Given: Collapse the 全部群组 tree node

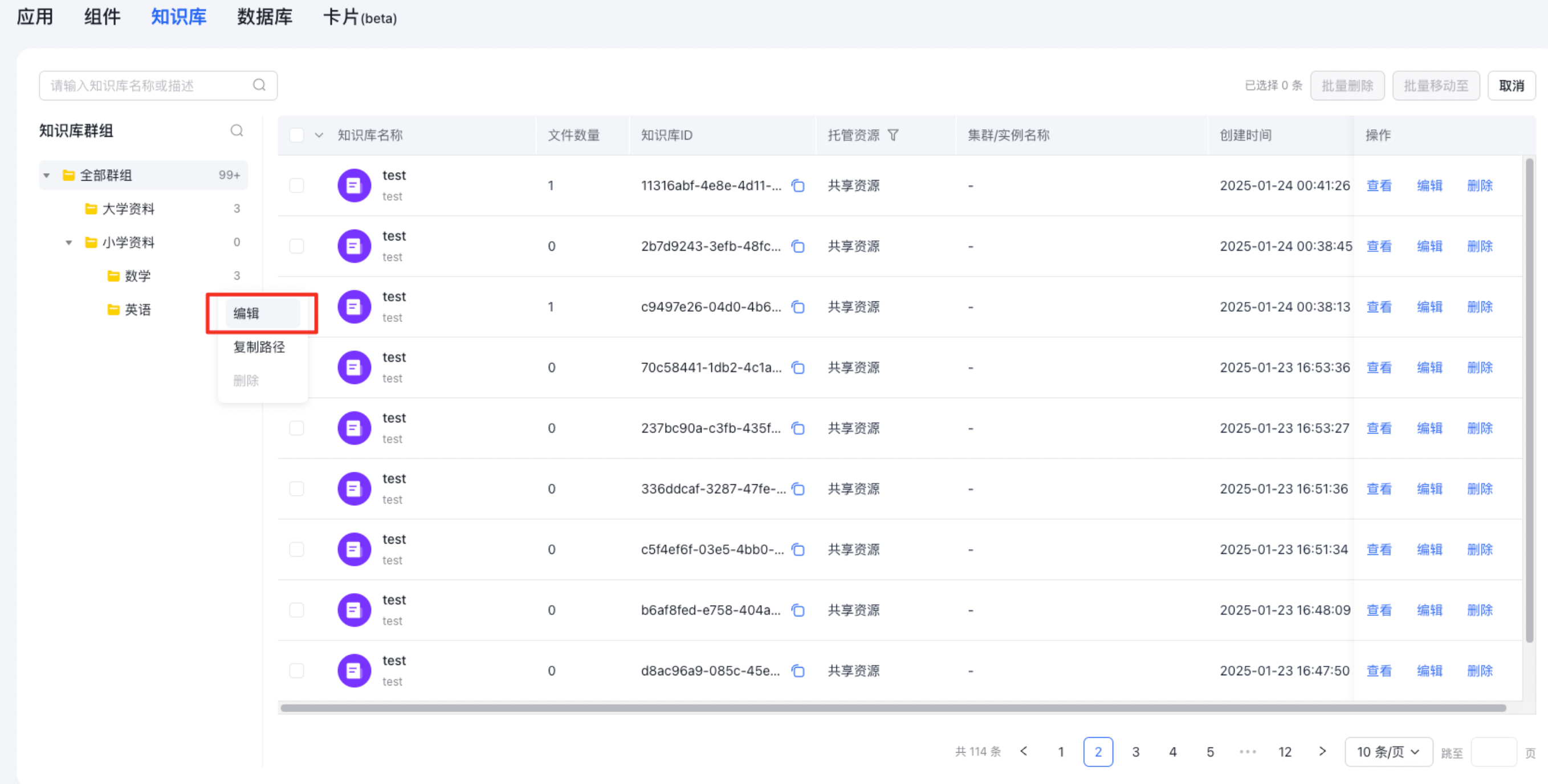Looking at the screenshot, I should 46,175.
